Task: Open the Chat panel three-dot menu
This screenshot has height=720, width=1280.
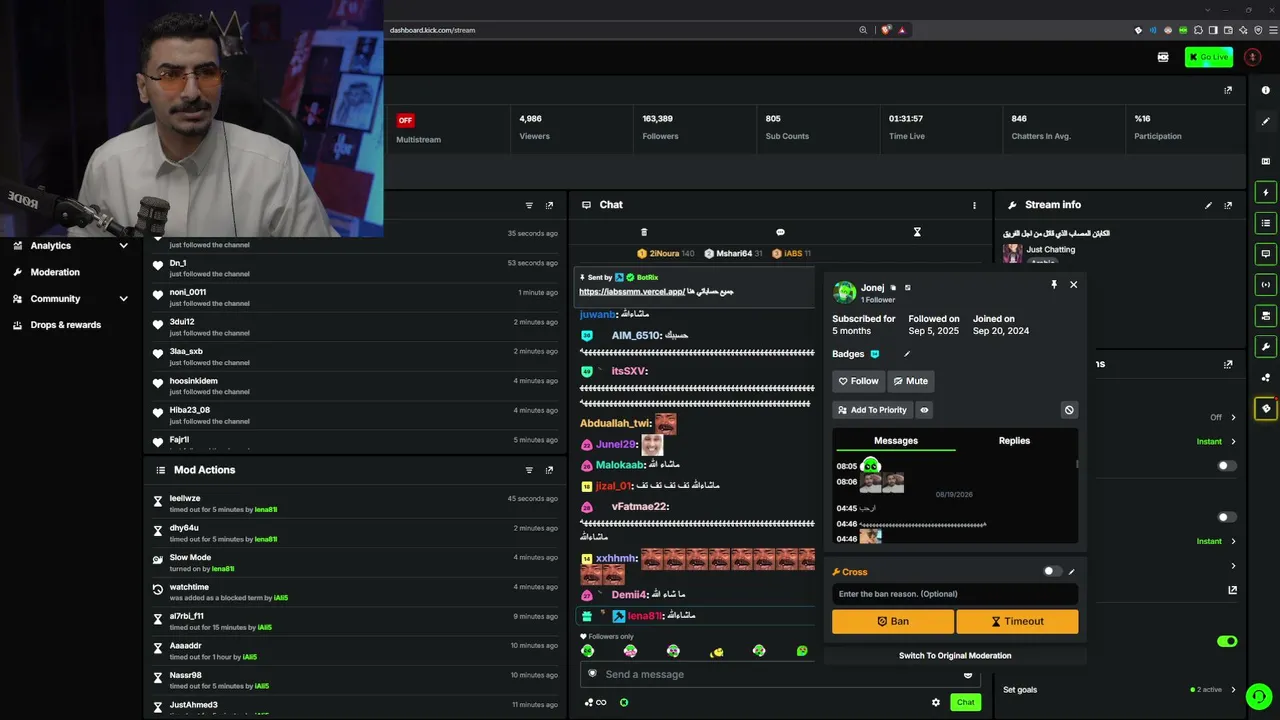Action: pyautogui.click(x=974, y=205)
